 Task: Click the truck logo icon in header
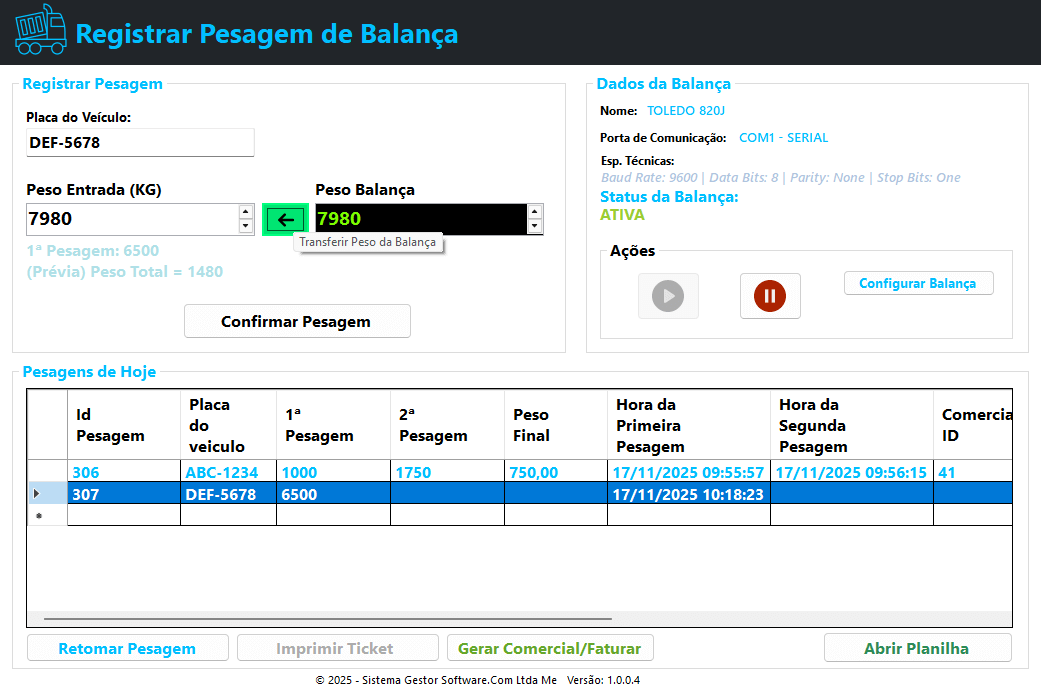pos(40,30)
